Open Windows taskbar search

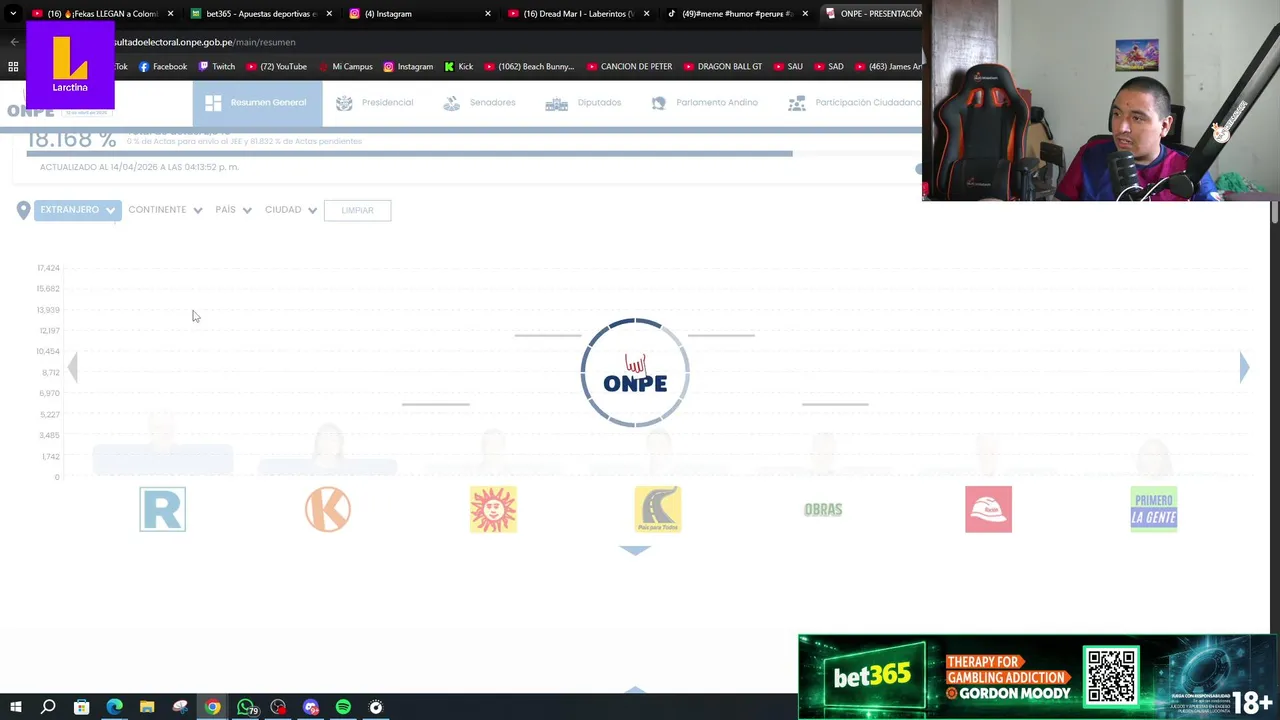(x=48, y=707)
